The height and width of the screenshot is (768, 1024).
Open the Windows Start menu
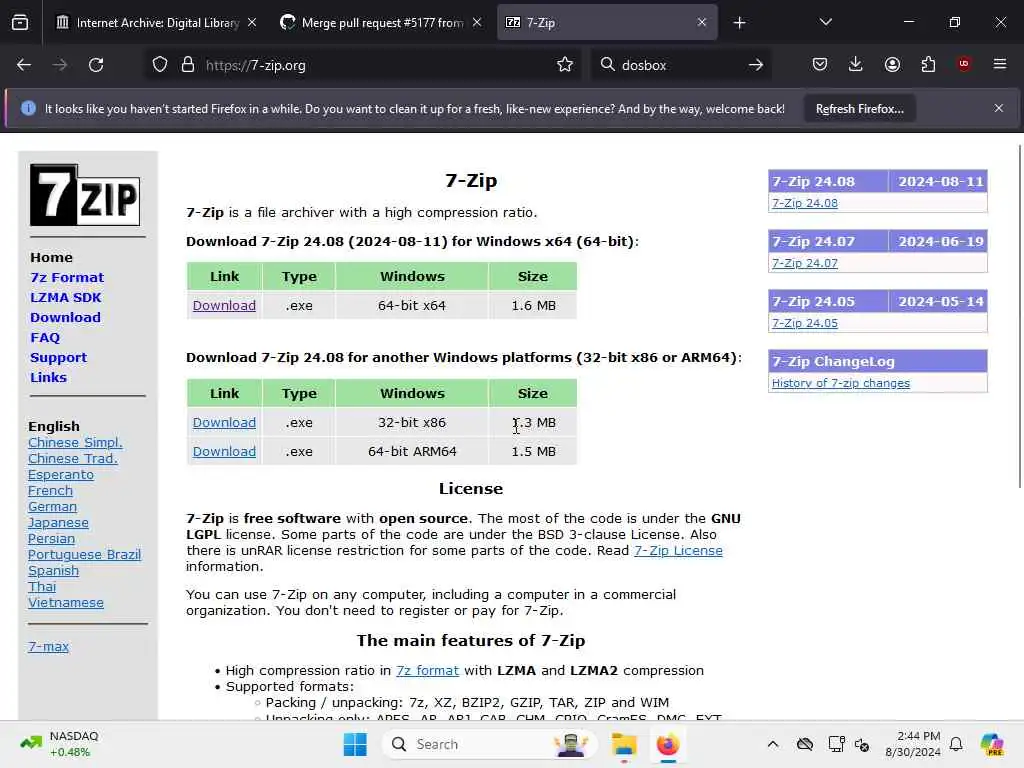(x=355, y=744)
